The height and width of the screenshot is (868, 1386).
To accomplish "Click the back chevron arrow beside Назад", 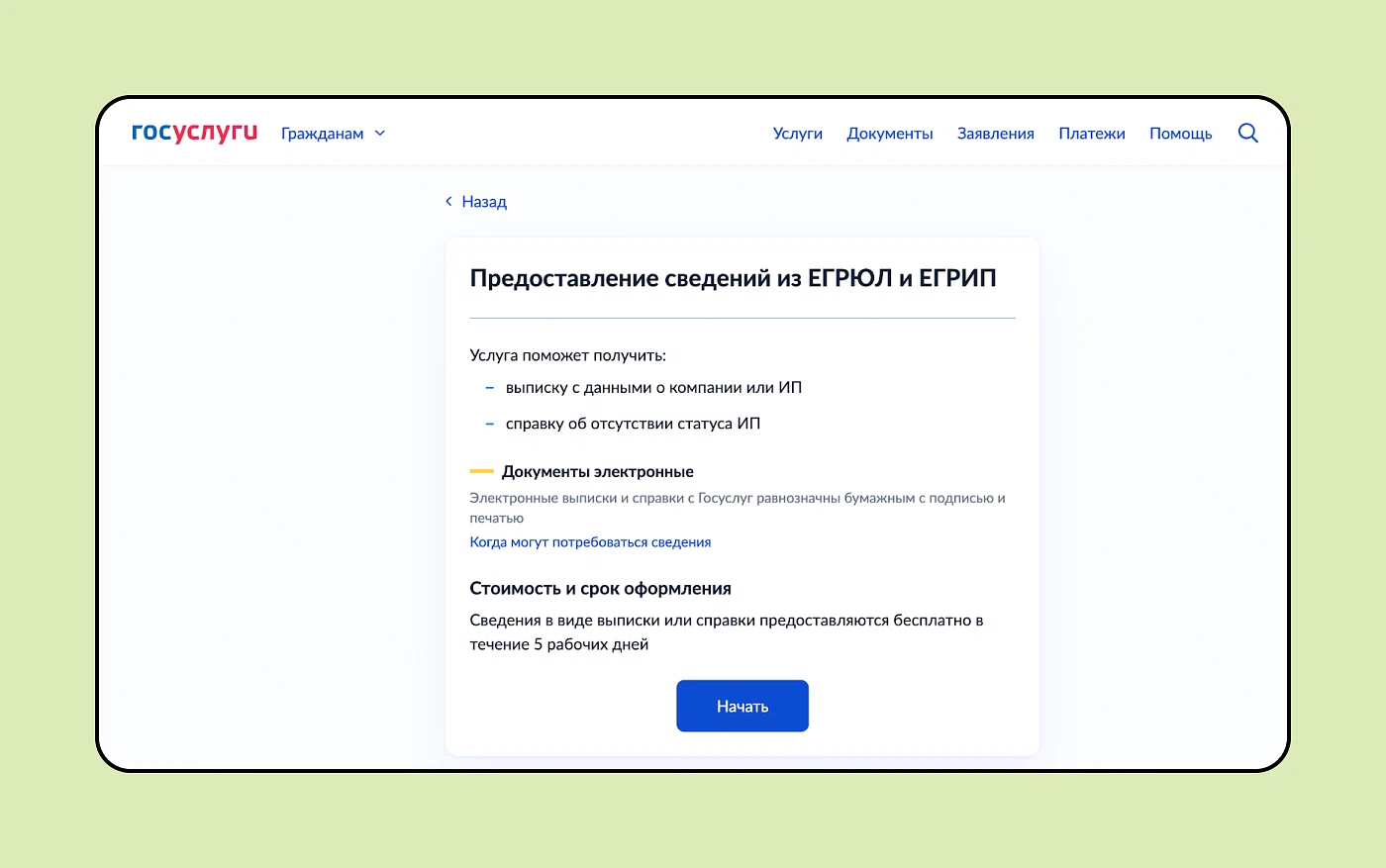I will pyautogui.click(x=448, y=202).
